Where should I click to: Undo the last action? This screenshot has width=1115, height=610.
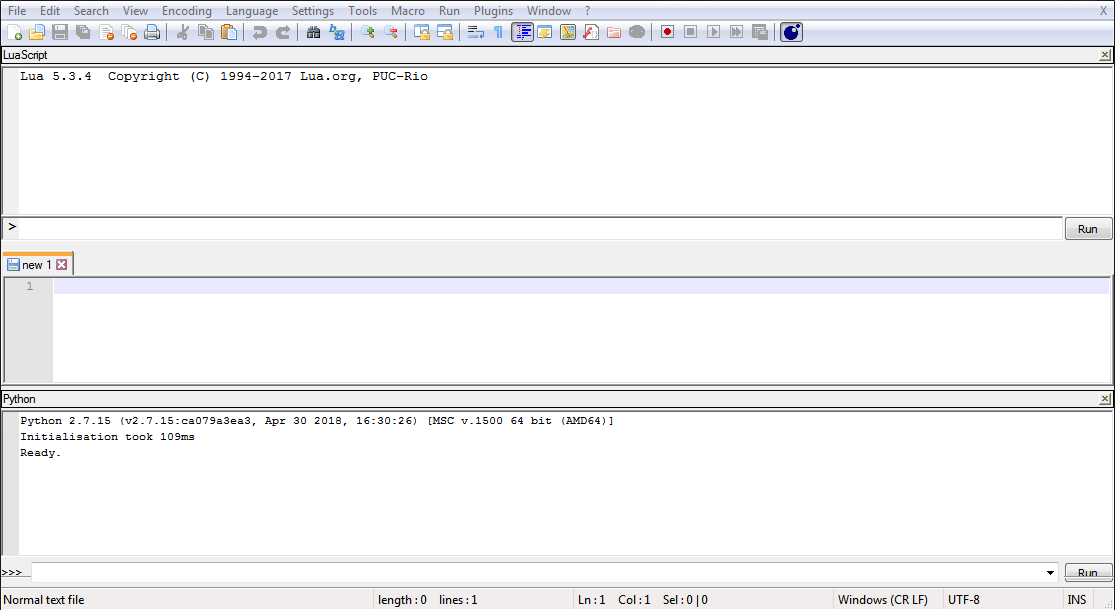pyautogui.click(x=260, y=32)
